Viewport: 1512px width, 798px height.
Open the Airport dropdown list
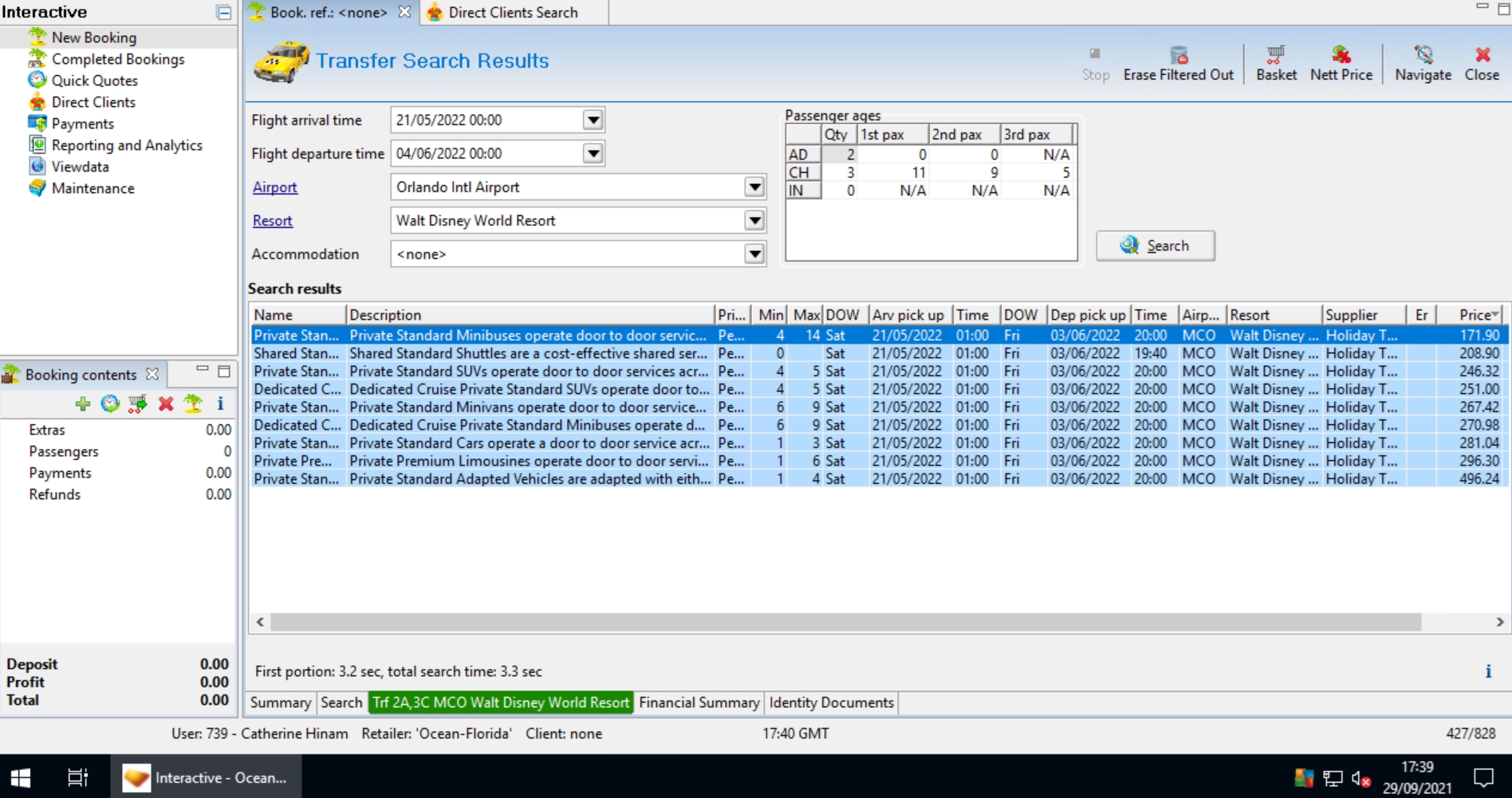click(754, 187)
